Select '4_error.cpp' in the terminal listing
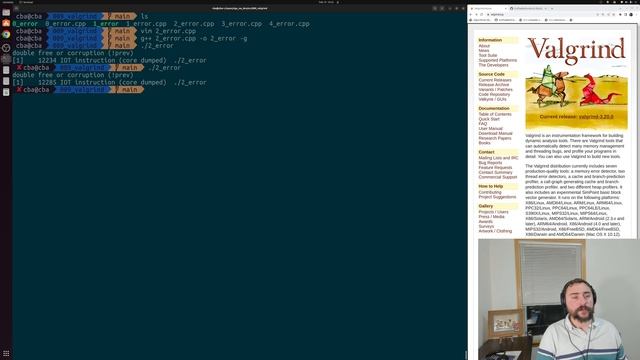 click(x=289, y=24)
